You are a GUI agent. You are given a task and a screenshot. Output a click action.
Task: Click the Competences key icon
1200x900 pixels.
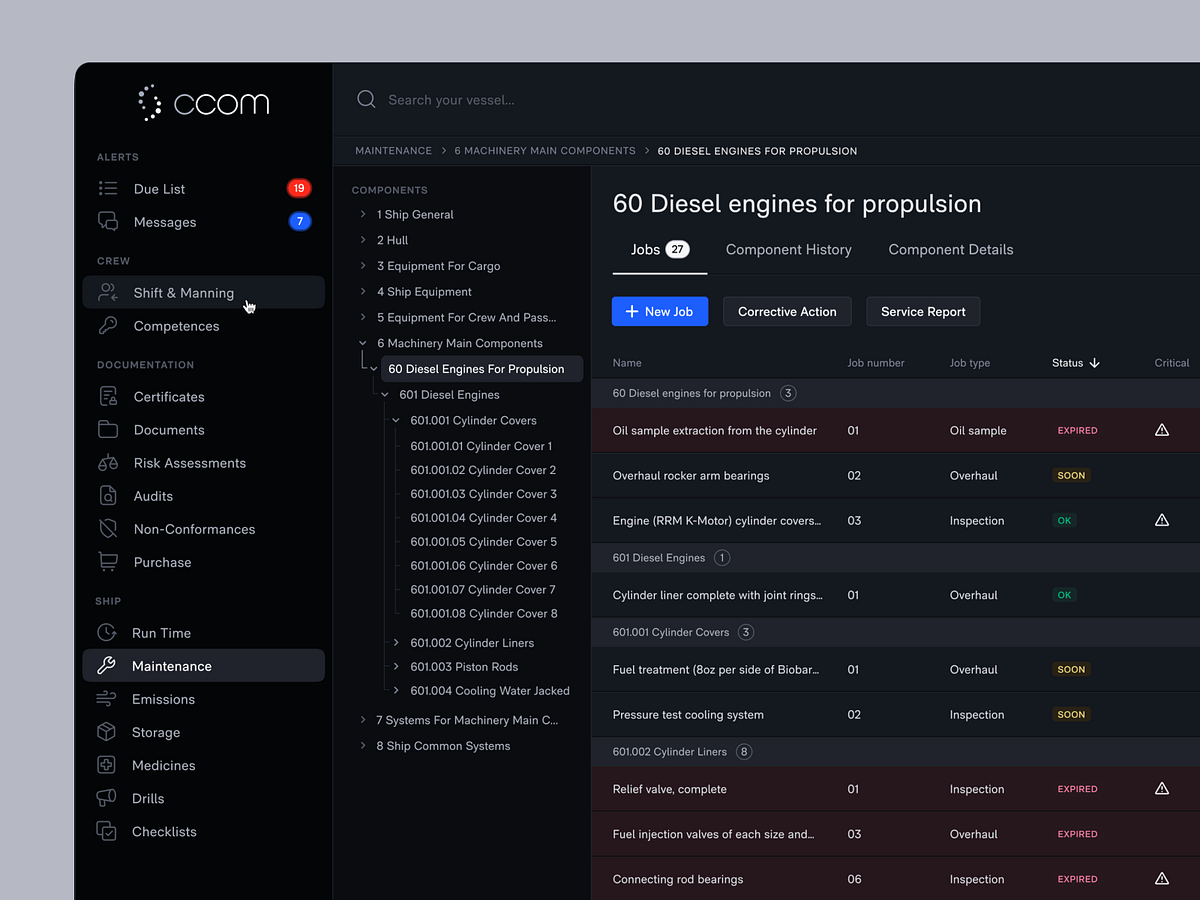[108, 326]
